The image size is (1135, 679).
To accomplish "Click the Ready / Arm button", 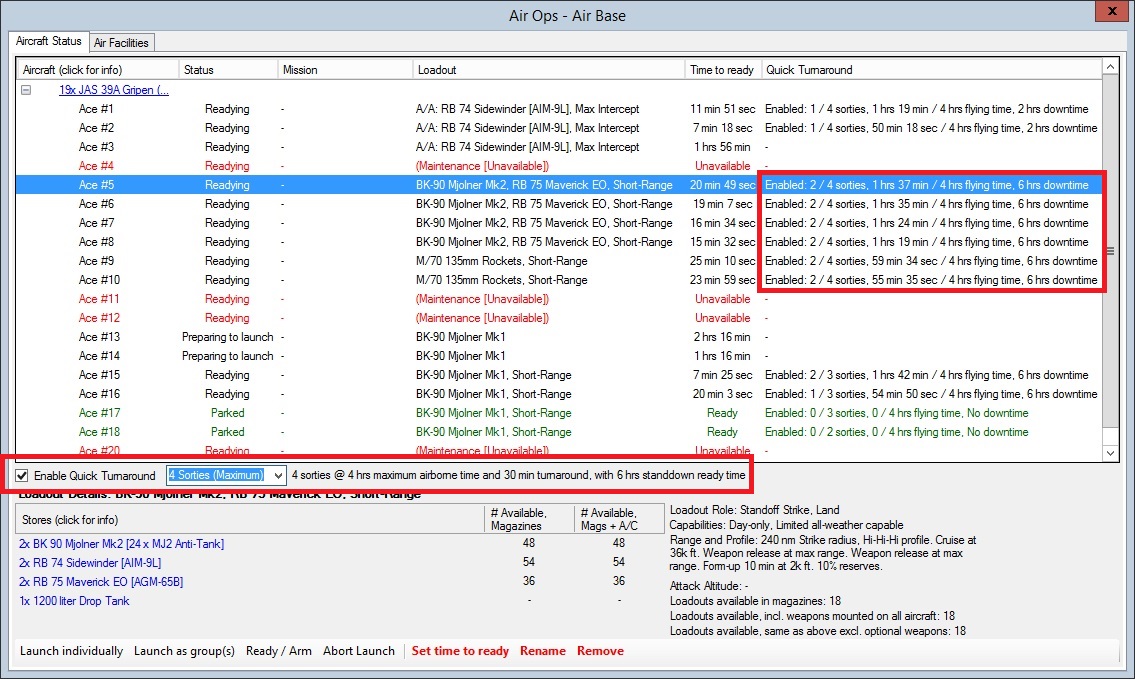I will (x=279, y=651).
